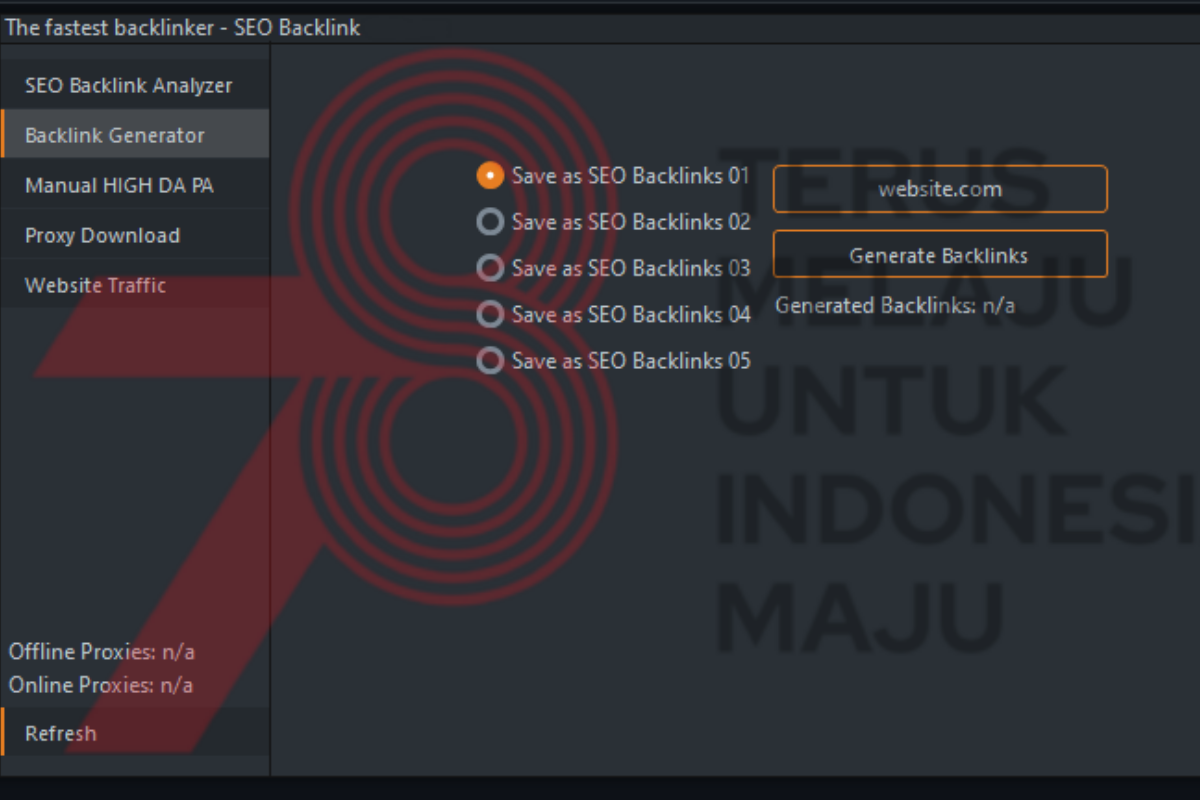Select the Website Traffic sidebar item

[95, 286]
